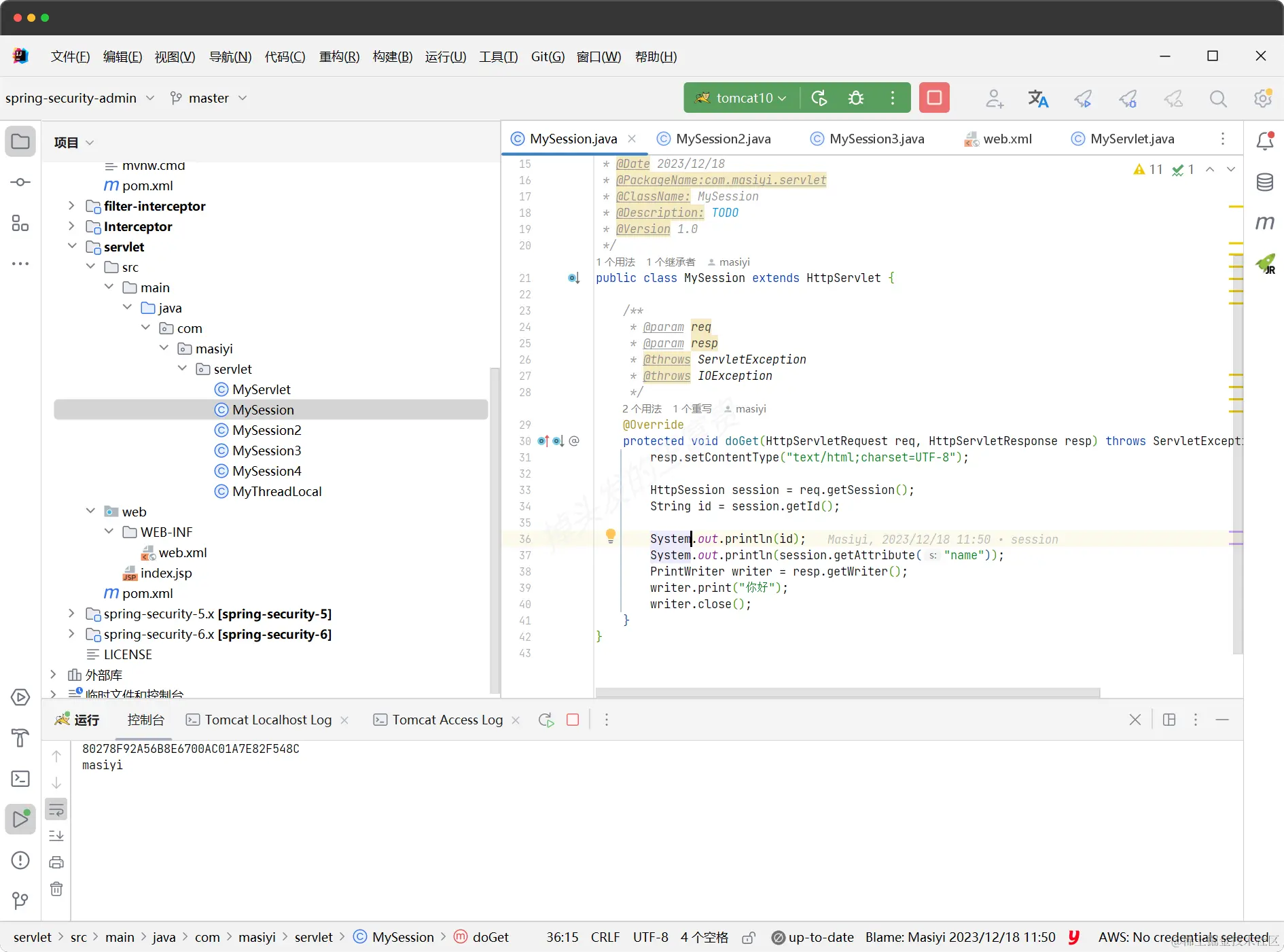
Task: Open the 文件(F) menu
Action: [70, 56]
